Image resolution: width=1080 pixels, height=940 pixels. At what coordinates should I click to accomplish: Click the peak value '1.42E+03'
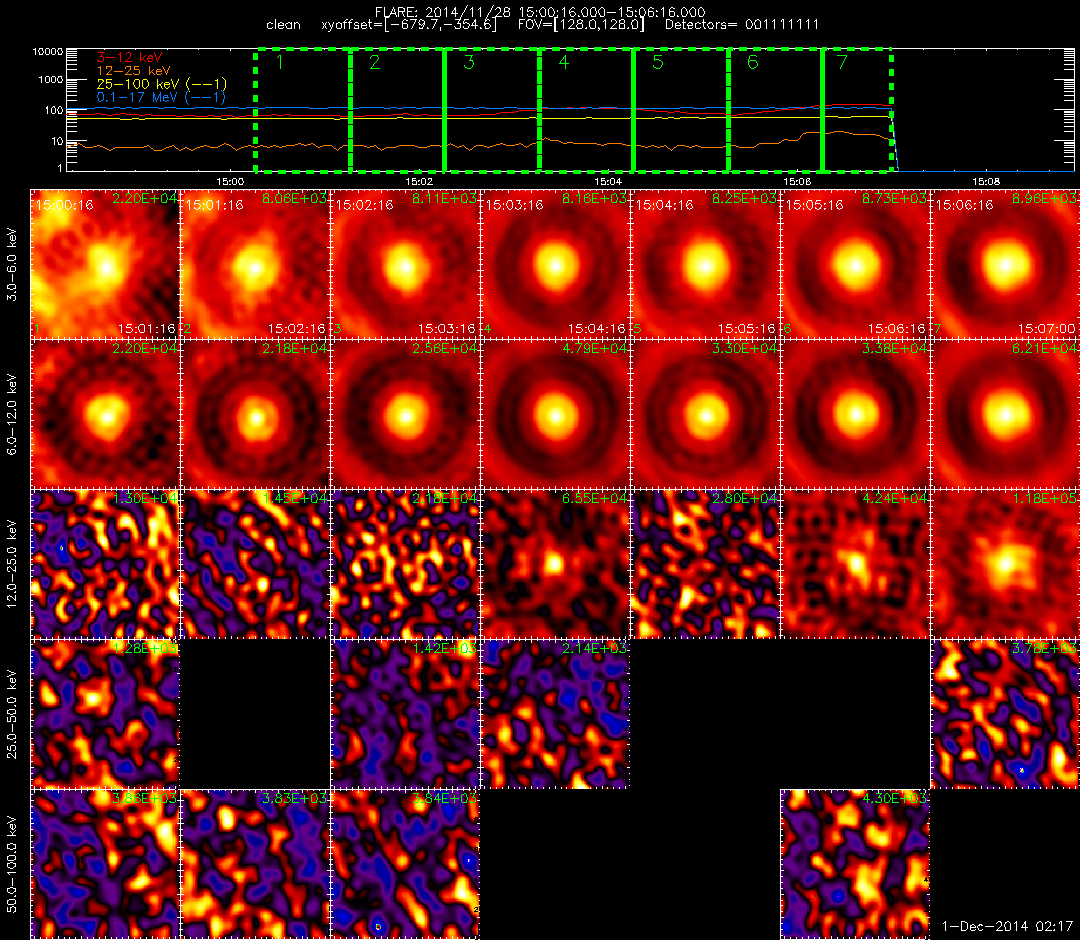[x=444, y=648]
